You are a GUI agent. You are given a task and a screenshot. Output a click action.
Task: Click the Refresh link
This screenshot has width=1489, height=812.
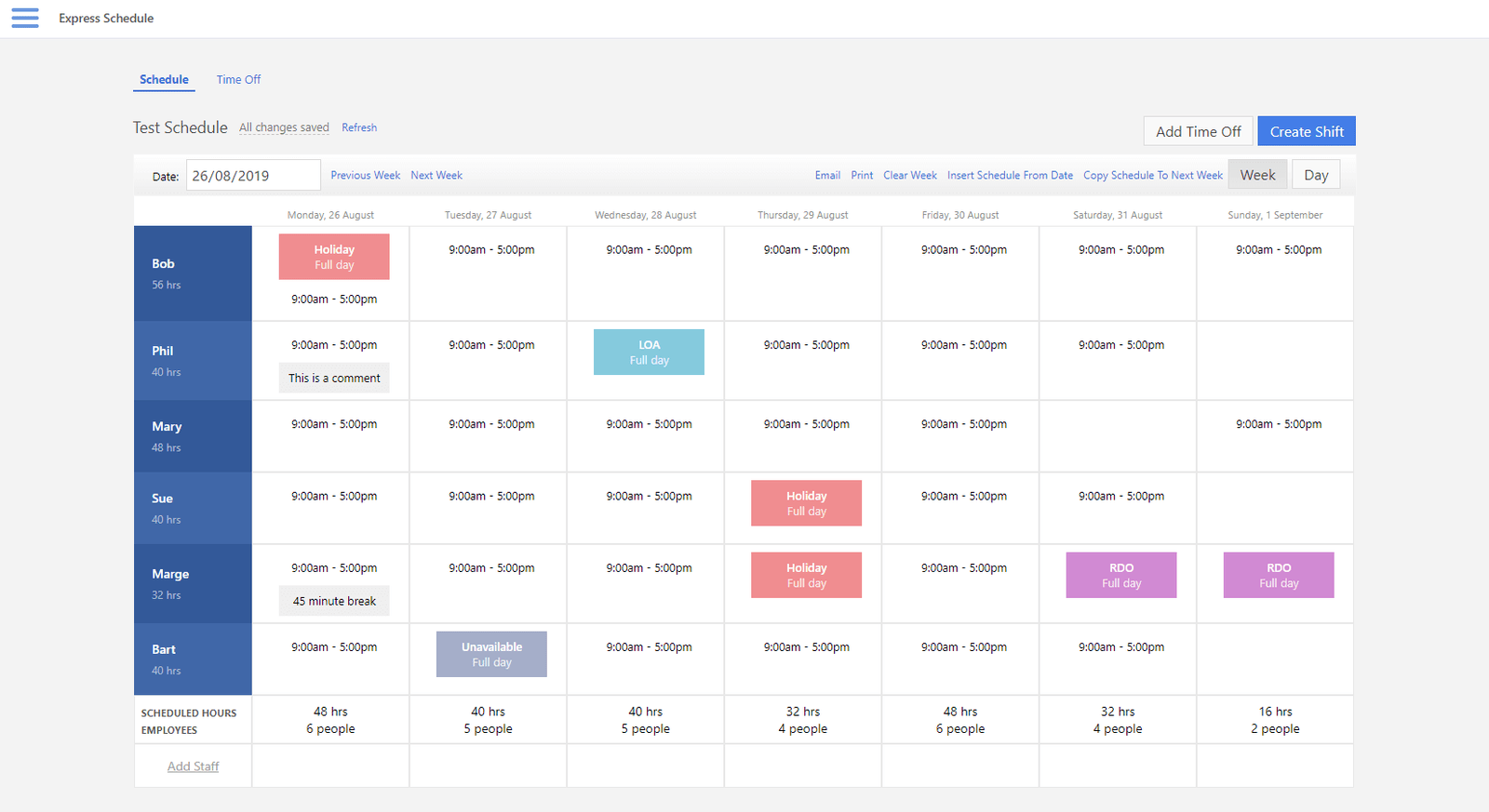click(359, 127)
